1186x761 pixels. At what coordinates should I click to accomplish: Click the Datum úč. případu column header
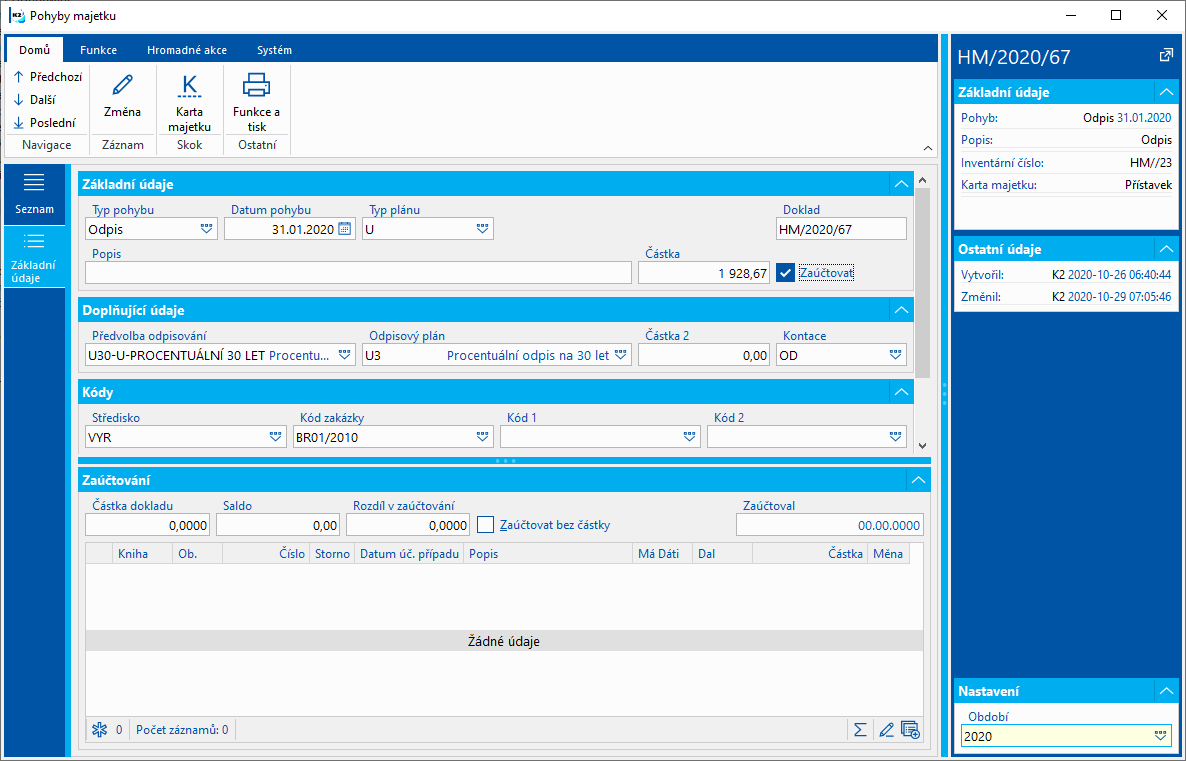[x=409, y=554]
